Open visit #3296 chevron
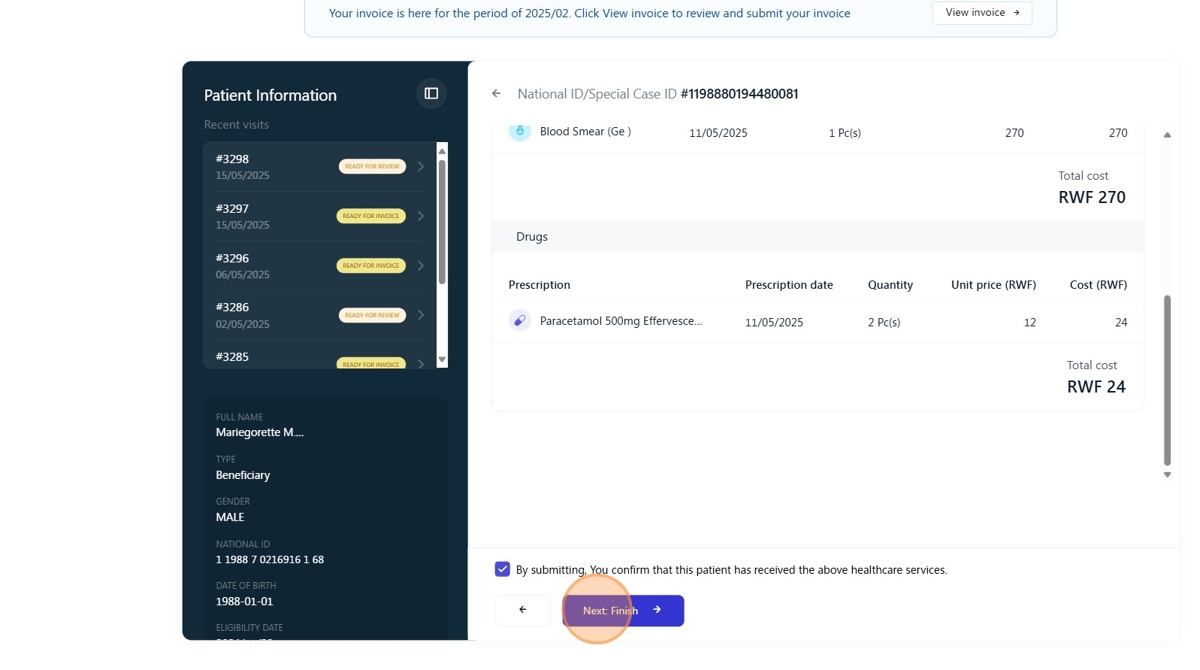 (421, 266)
